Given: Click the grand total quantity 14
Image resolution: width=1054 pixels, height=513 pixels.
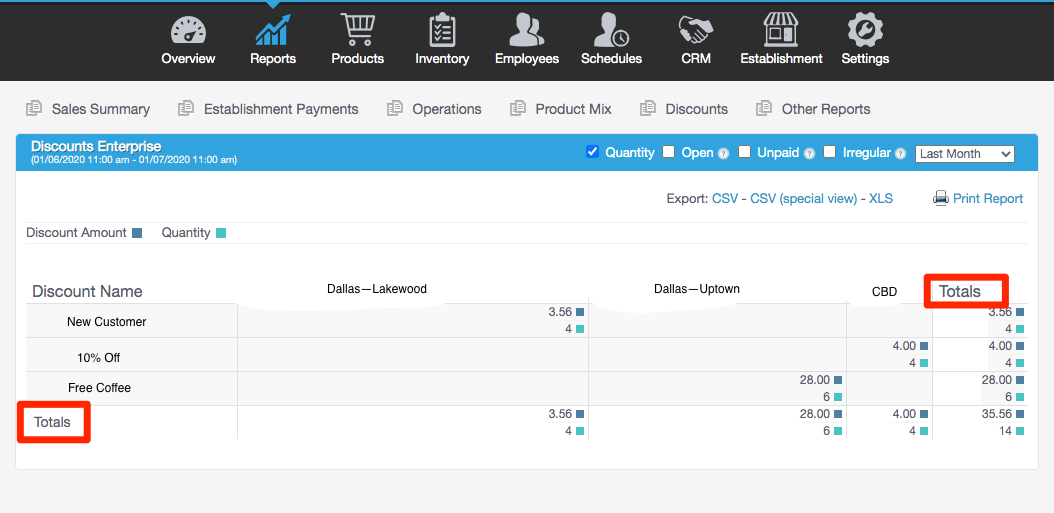Looking at the screenshot, I should click(1005, 431).
